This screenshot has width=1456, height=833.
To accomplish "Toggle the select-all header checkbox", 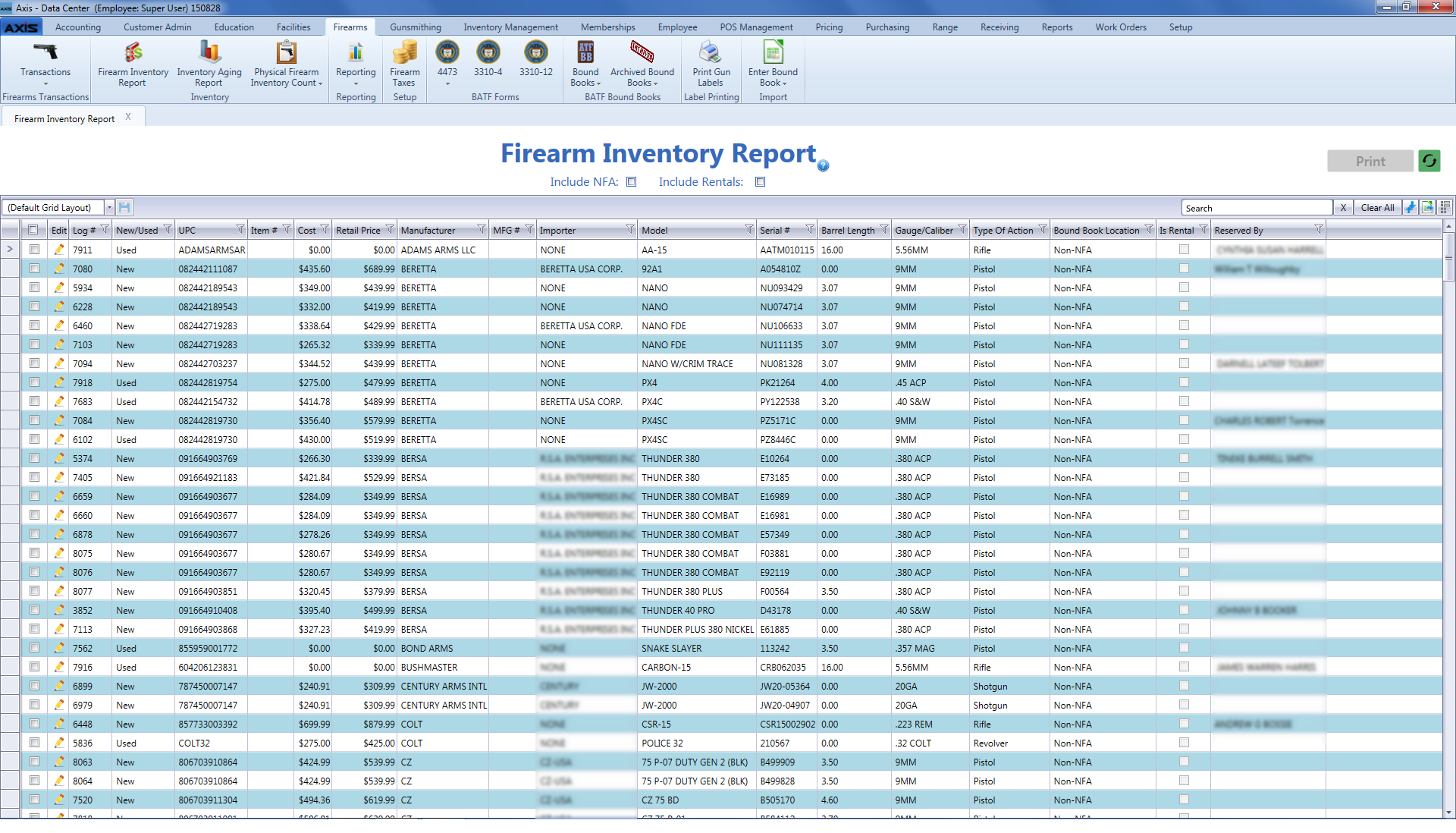I will point(33,230).
